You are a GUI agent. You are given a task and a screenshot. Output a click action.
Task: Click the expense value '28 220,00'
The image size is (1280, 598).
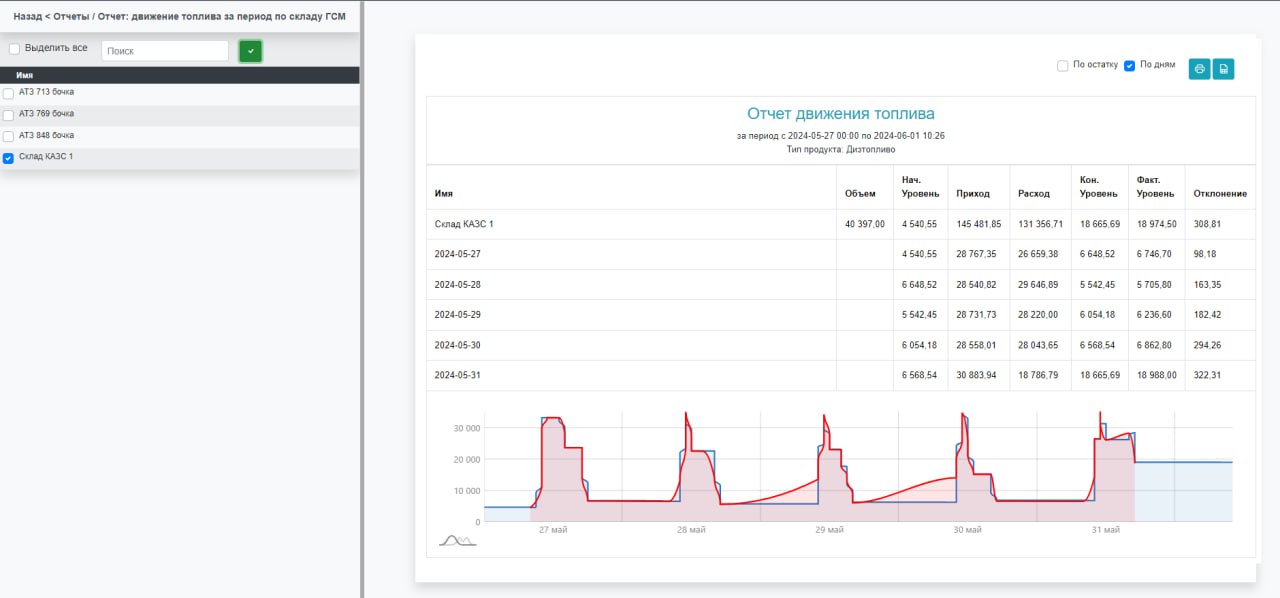[1038, 315]
